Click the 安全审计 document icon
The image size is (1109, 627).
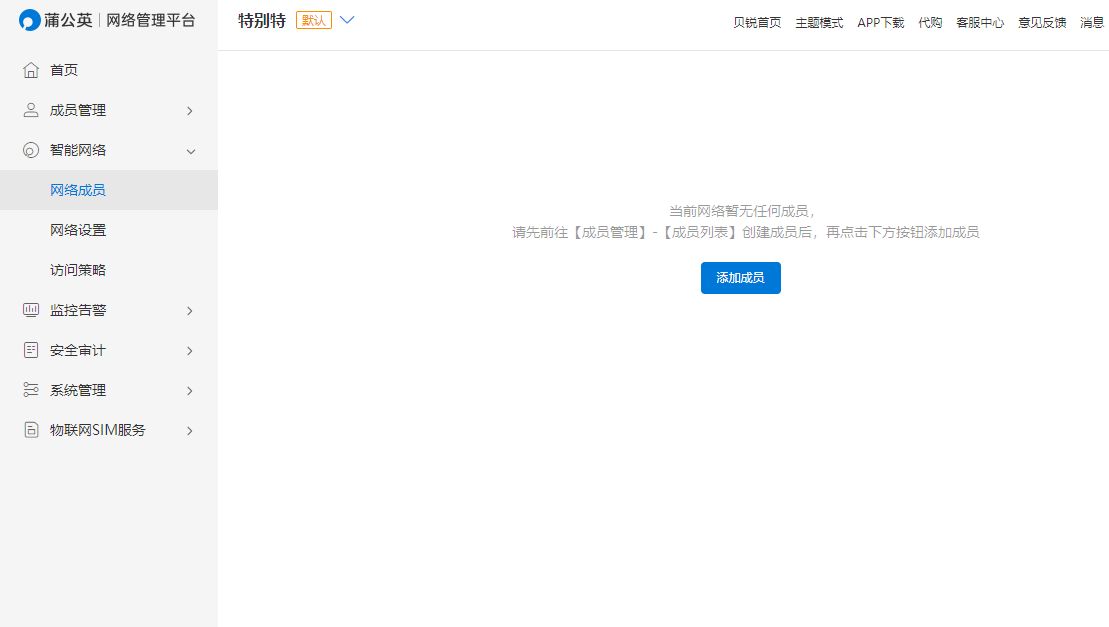point(31,350)
